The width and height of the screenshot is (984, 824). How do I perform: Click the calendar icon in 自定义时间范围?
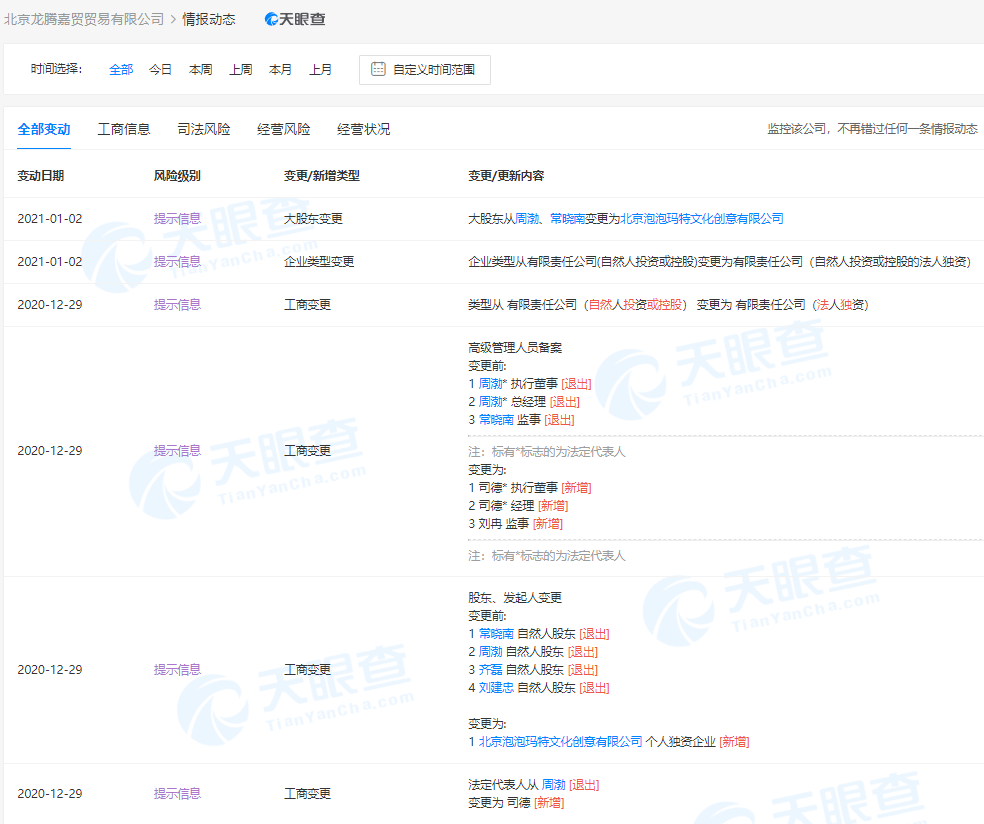(x=378, y=69)
